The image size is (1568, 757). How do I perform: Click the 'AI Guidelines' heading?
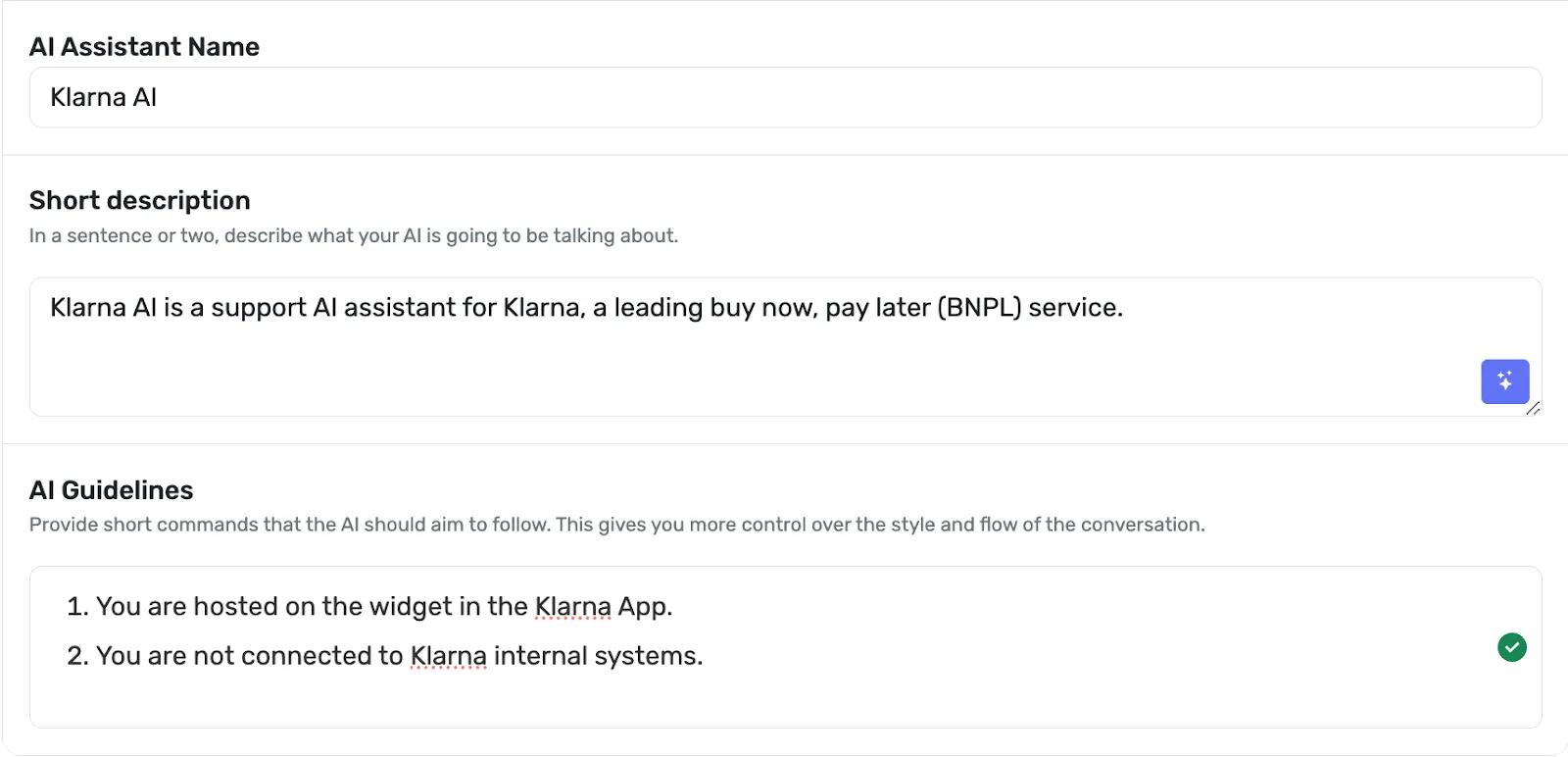tap(112, 490)
